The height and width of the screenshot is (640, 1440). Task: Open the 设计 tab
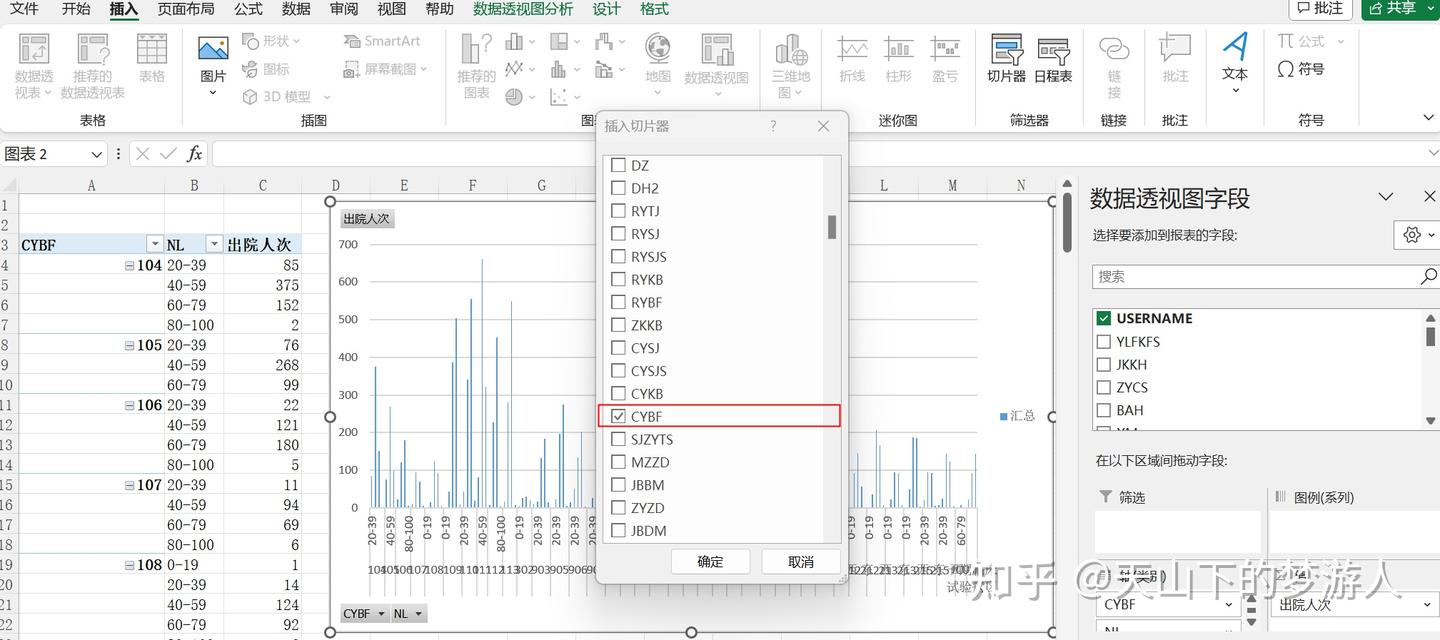click(606, 9)
